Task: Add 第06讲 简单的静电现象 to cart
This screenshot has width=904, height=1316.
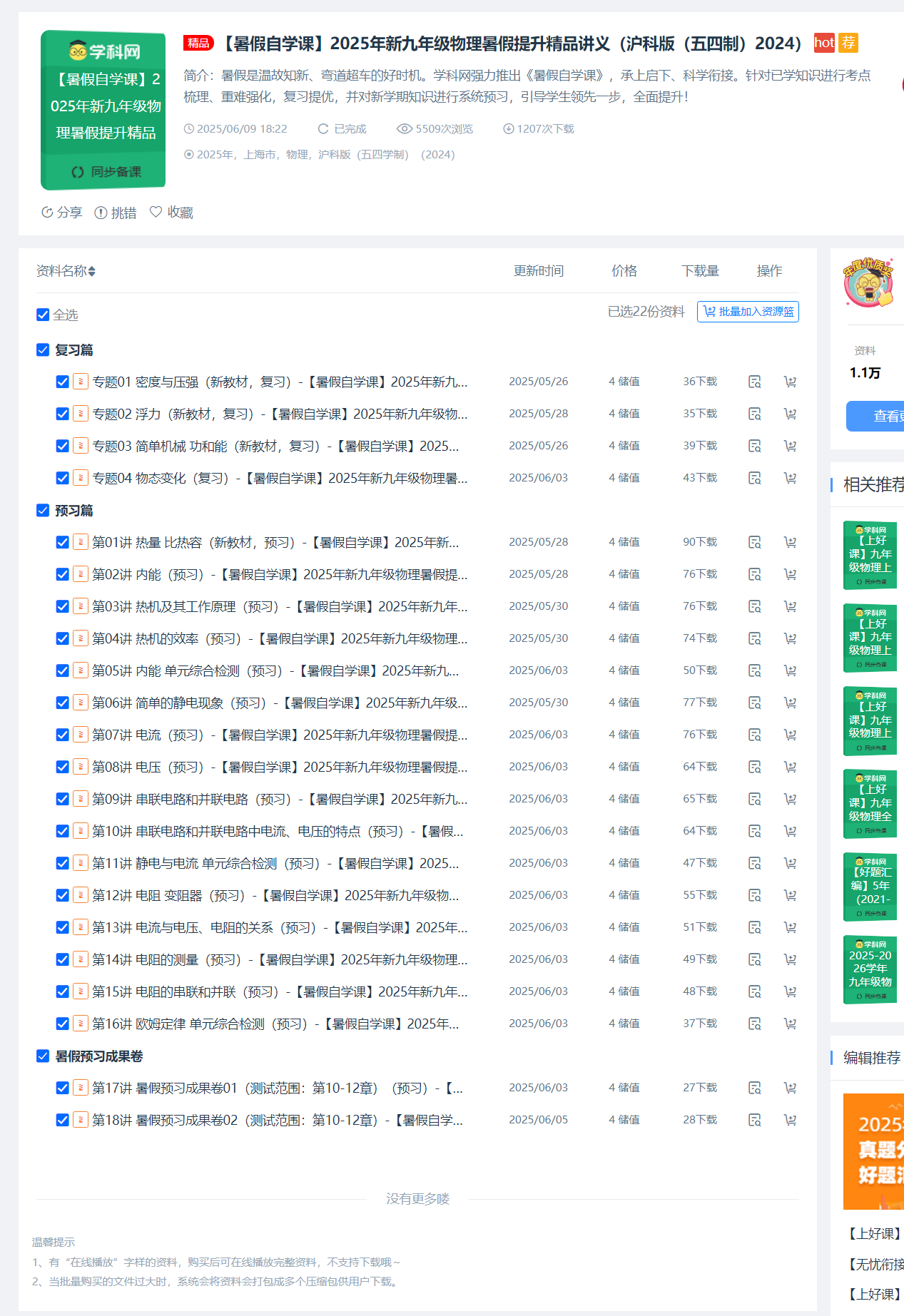Action: [790, 703]
